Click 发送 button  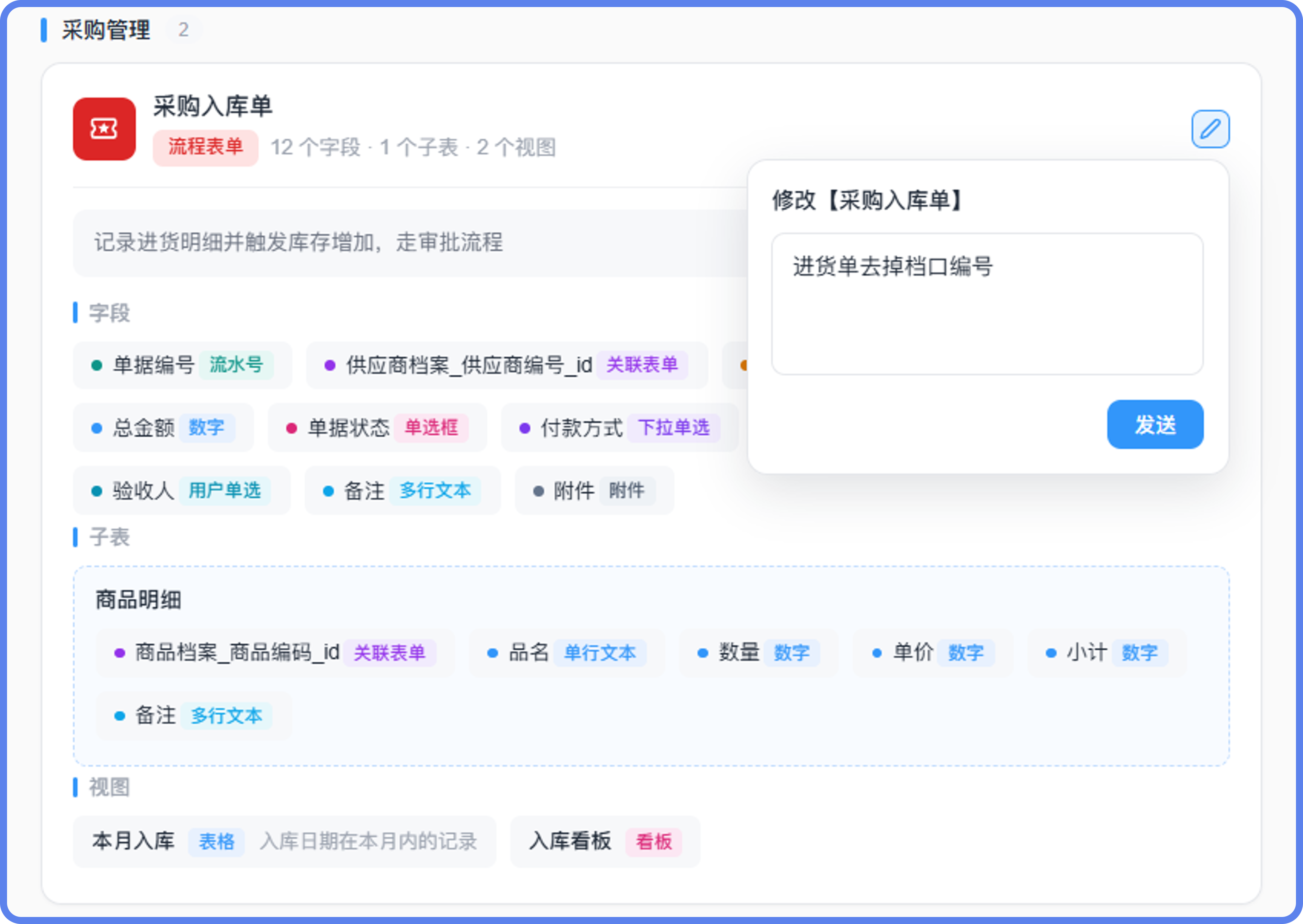(1154, 424)
